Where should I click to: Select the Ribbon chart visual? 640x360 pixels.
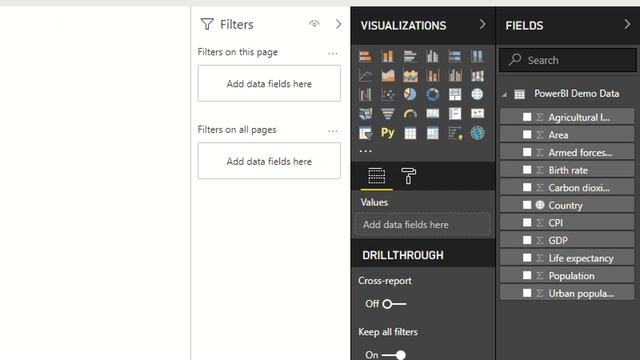point(477,75)
